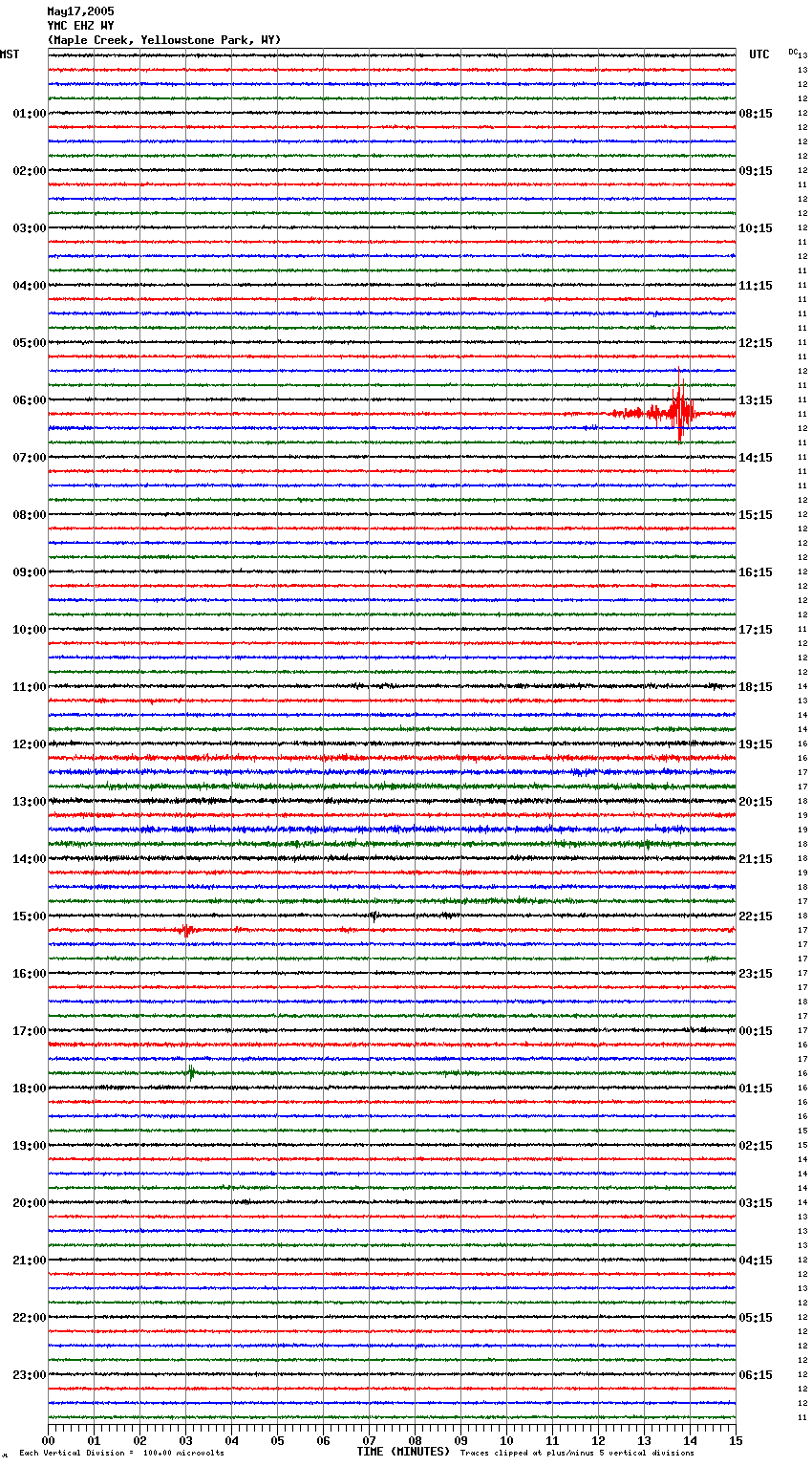The image size is (812, 1466).
Task: Click the Traces clipped footer note
Action: [x=577, y=1453]
